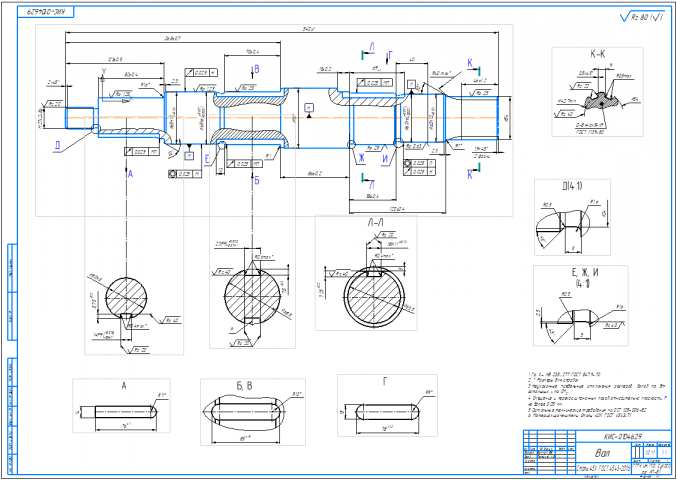
Task: Select the hatched circle of section Л-Л
Action: tap(375, 296)
